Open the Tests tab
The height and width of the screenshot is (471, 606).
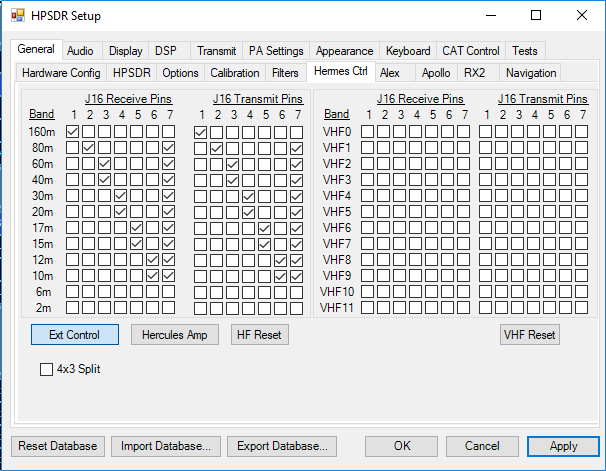coord(525,51)
